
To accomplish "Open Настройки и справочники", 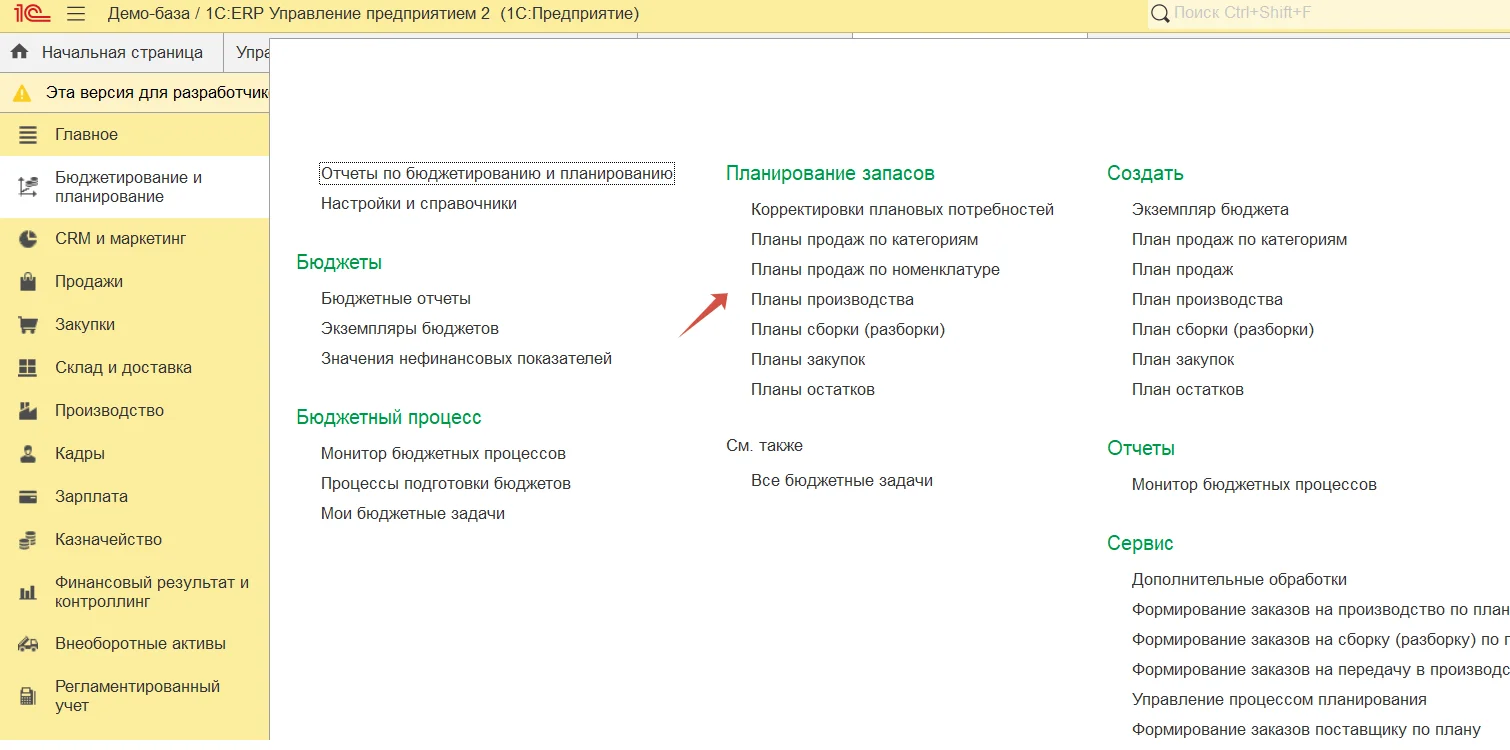I will [419, 204].
